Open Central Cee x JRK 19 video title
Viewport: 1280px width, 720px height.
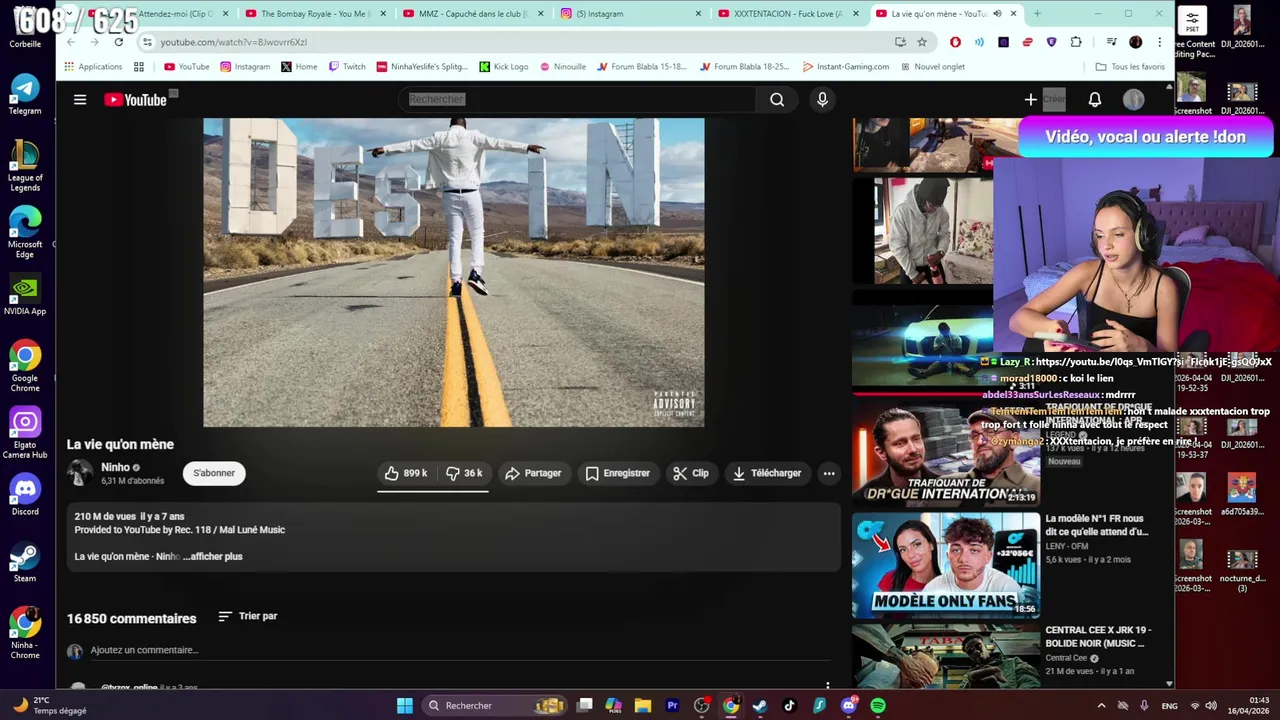[x=1098, y=636]
